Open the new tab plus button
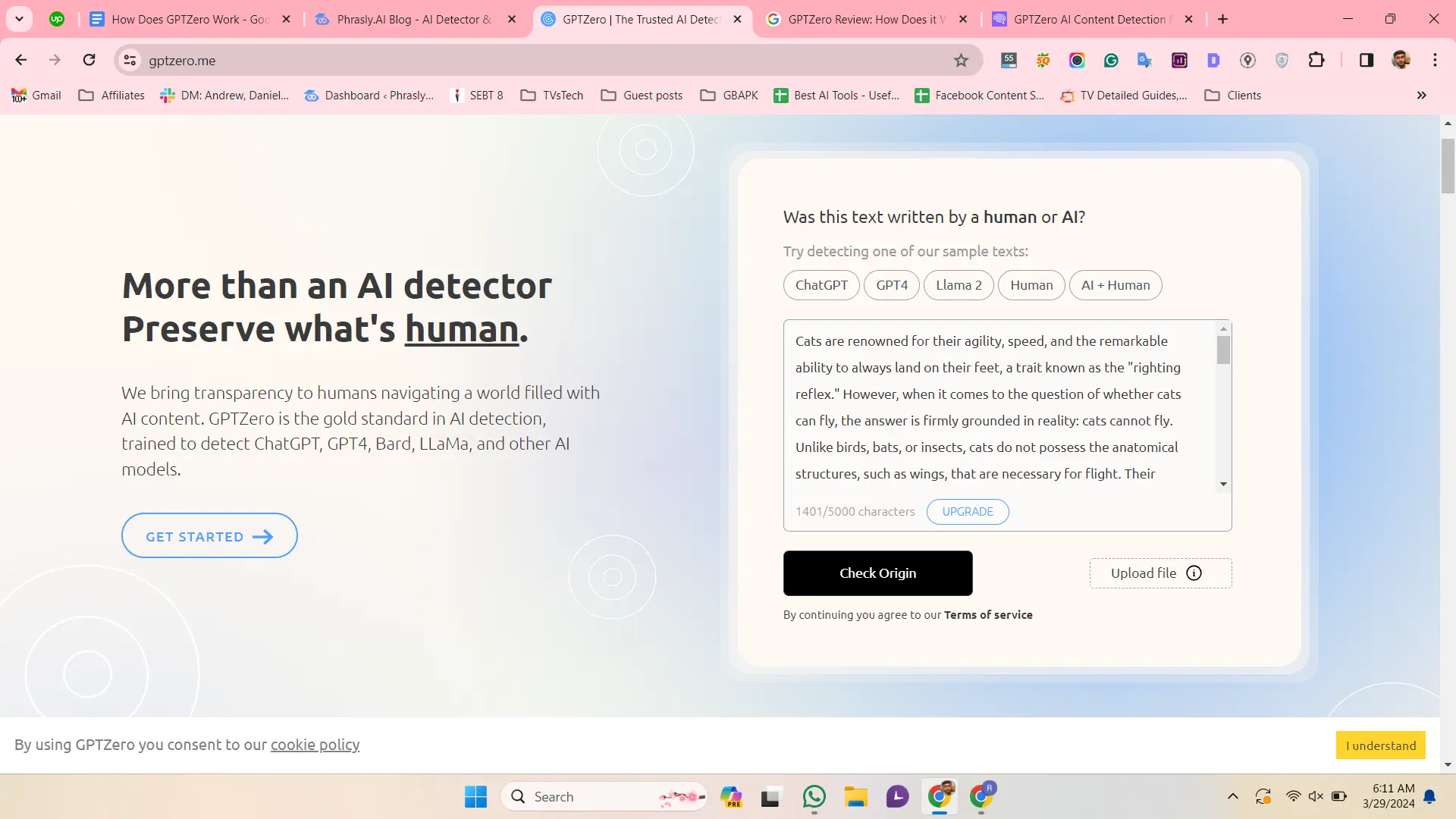 click(1222, 19)
